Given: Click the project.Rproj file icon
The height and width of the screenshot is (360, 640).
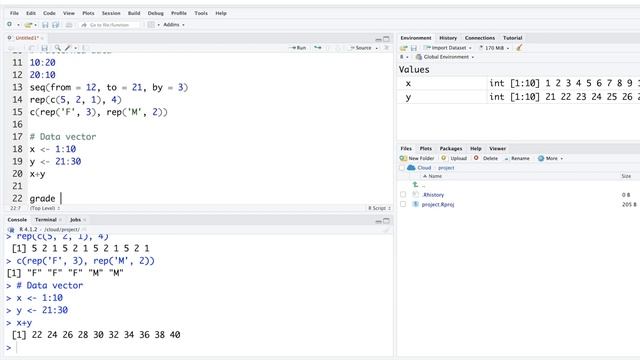Looking at the screenshot, I should point(416,204).
